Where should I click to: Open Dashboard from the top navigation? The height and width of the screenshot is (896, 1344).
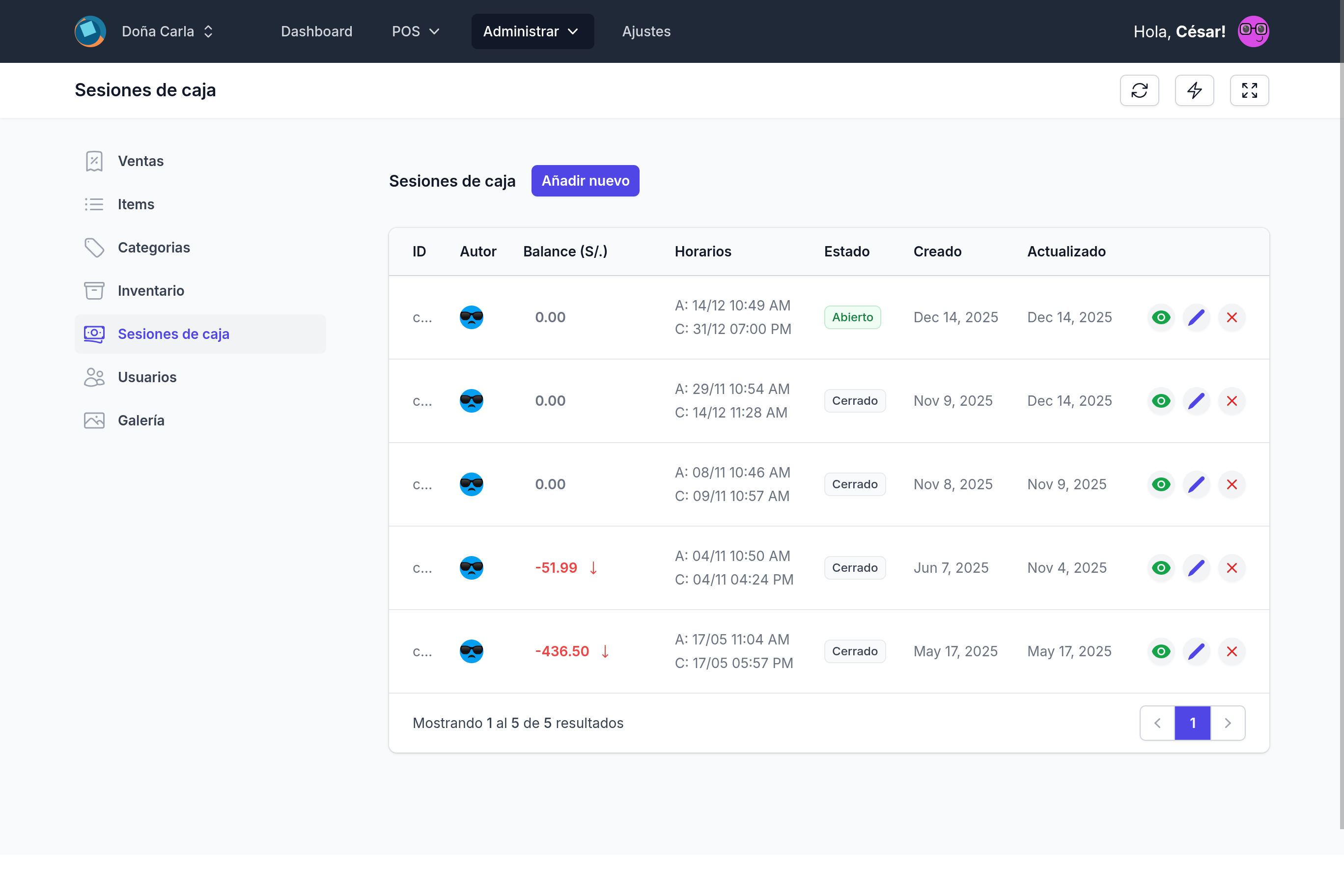tap(316, 31)
